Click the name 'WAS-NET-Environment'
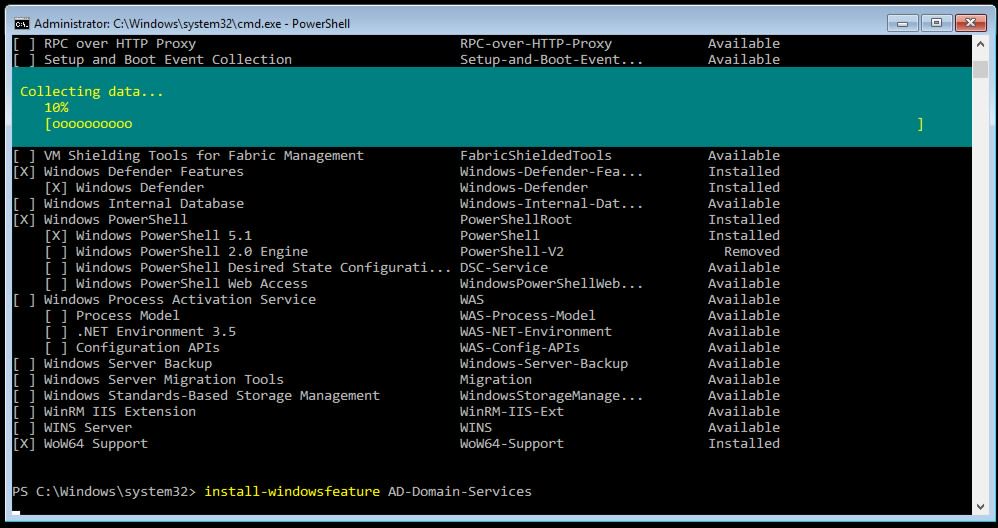The image size is (998, 528). click(x=536, y=331)
